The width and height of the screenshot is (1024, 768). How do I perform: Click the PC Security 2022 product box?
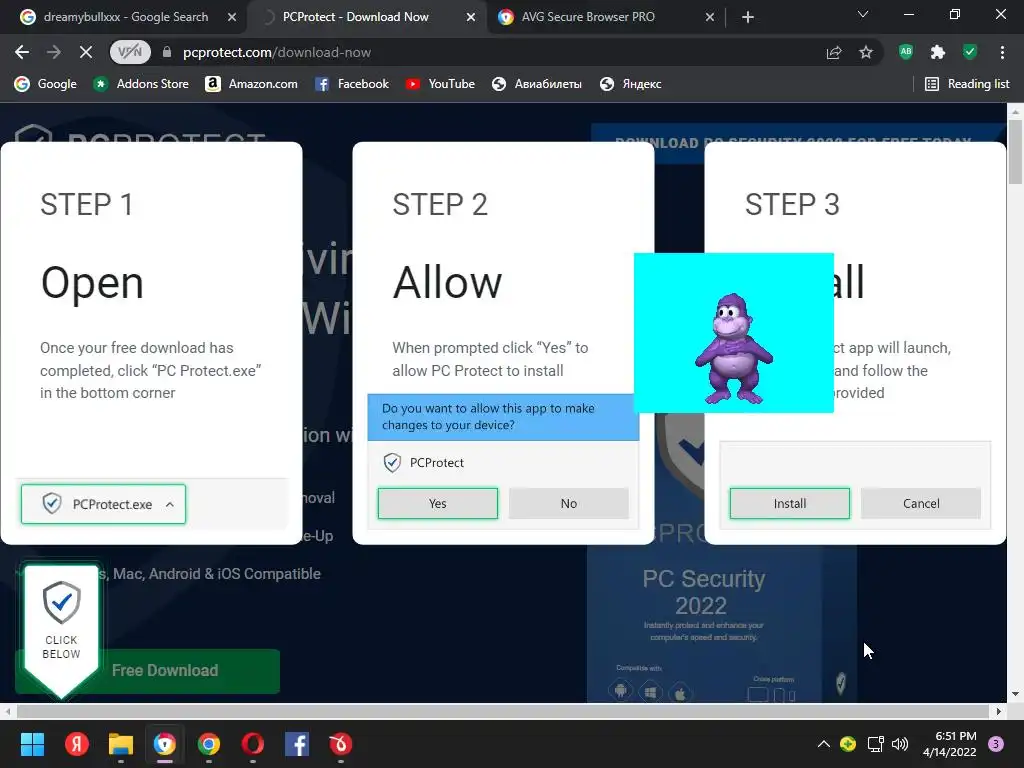[x=722, y=624]
